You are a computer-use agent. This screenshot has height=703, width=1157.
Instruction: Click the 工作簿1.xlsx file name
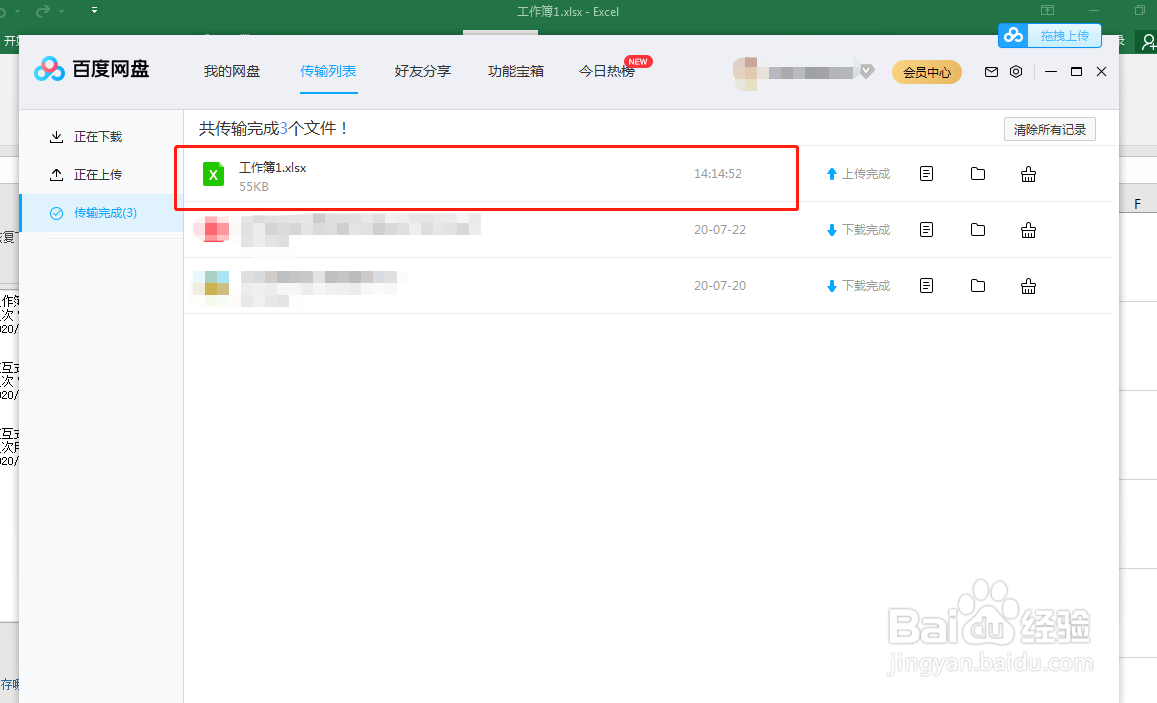point(272,167)
